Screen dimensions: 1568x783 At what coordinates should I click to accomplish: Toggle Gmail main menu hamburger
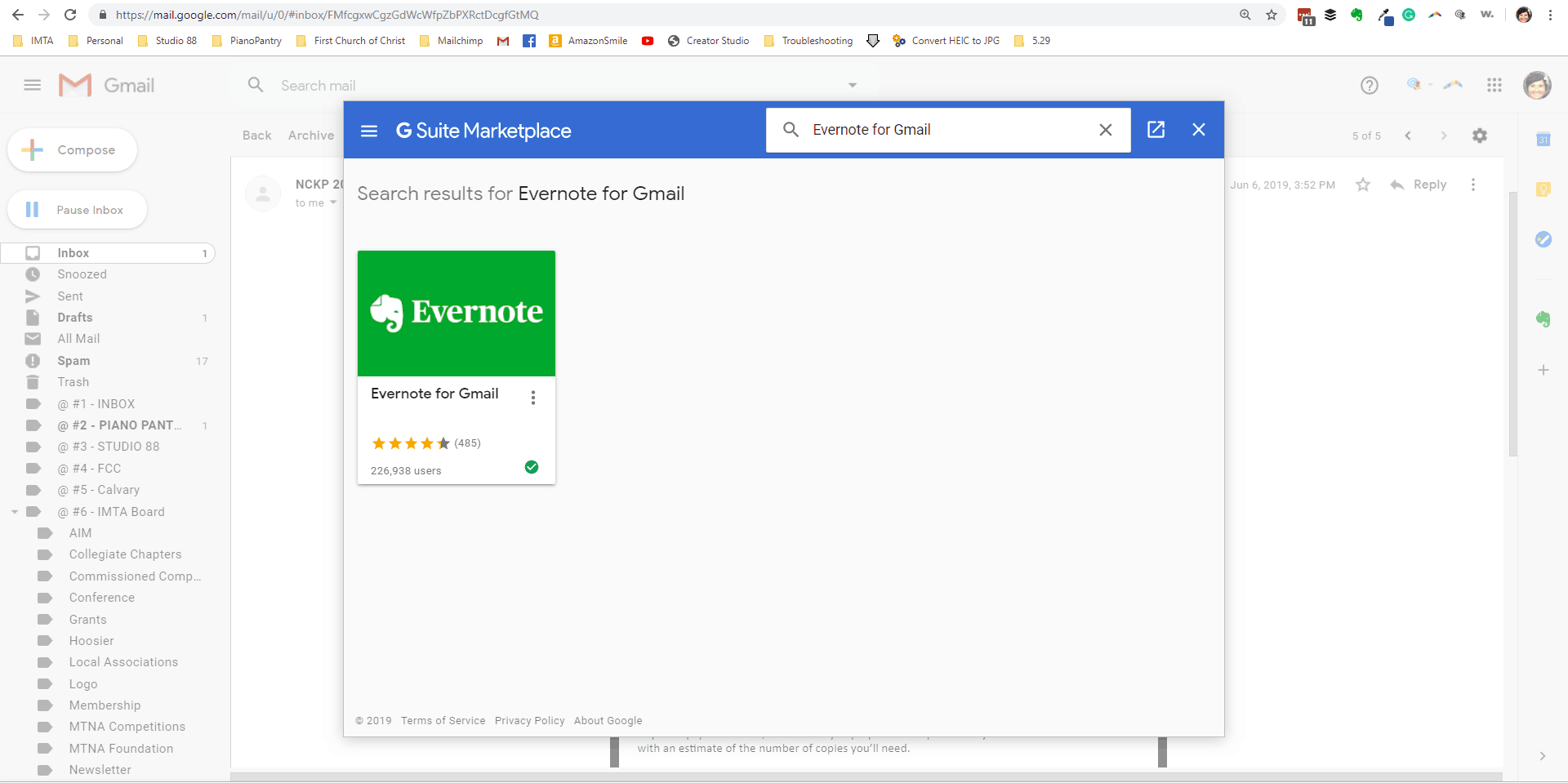tap(33, 85)
